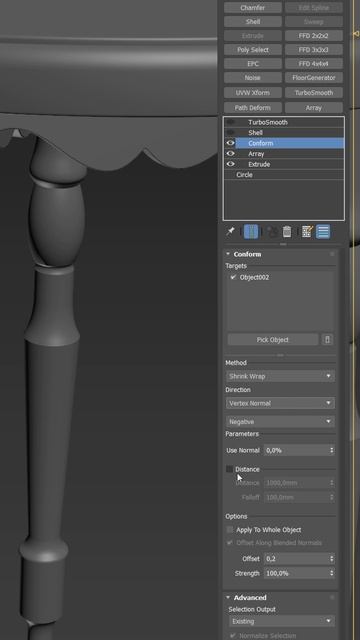Enable the Distance checkbox
Screen dimensions: 360x640
pyautogui.click(x=229, y=469)
